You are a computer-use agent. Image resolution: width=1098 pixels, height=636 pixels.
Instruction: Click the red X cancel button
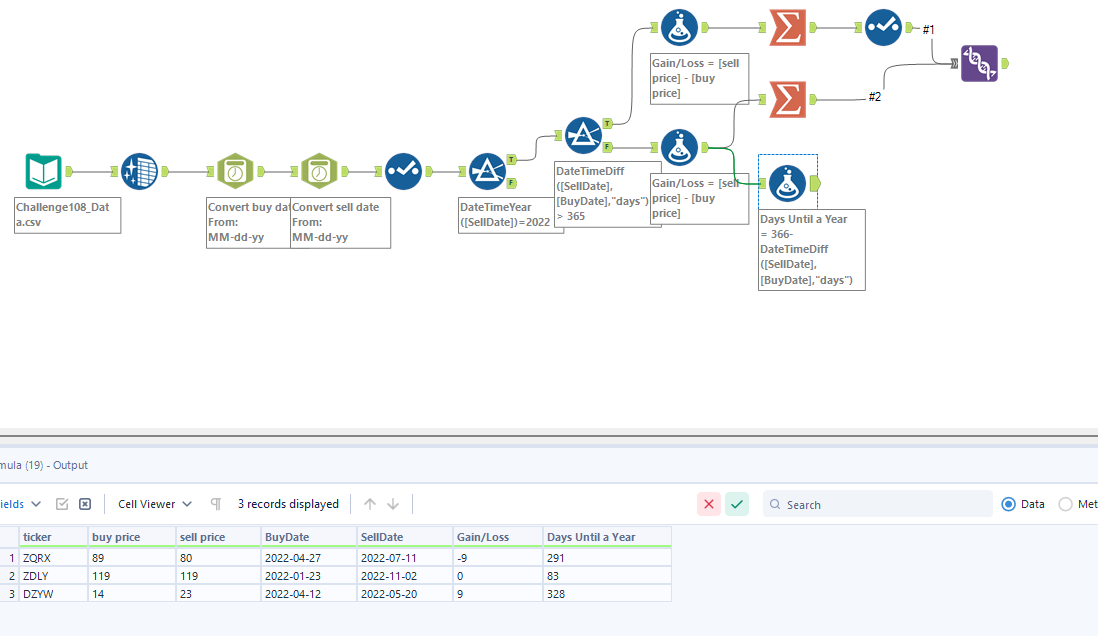coord(709,504)
